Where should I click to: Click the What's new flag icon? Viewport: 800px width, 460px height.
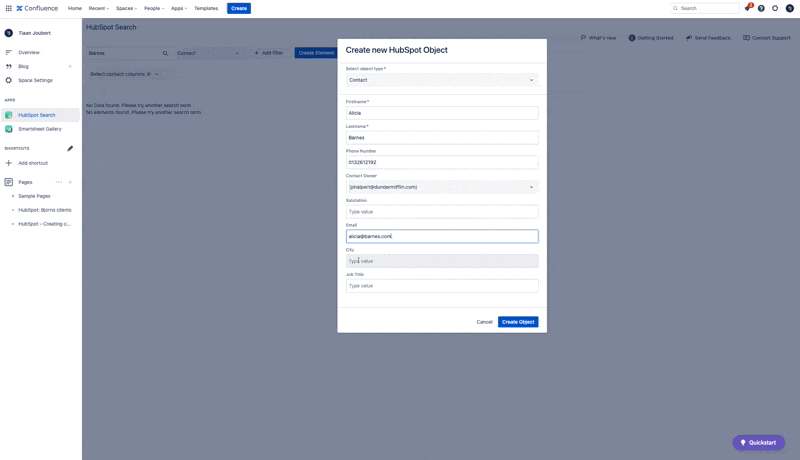584,38
